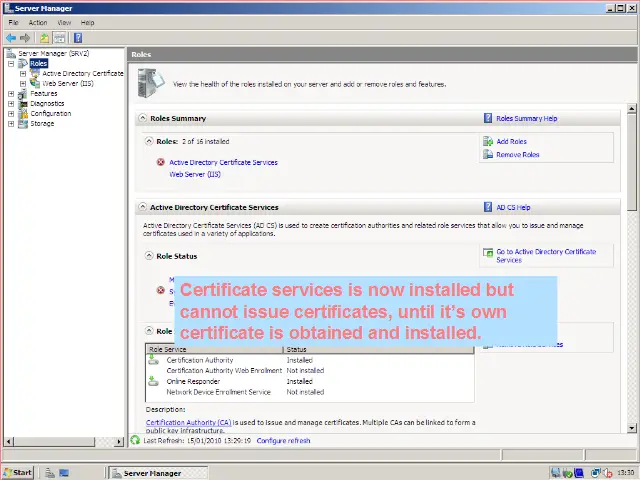The width and height of the screenshot is (640, 480).
Task: Open the Action menu
Action: pyautogui.click(x=38, y=22)
